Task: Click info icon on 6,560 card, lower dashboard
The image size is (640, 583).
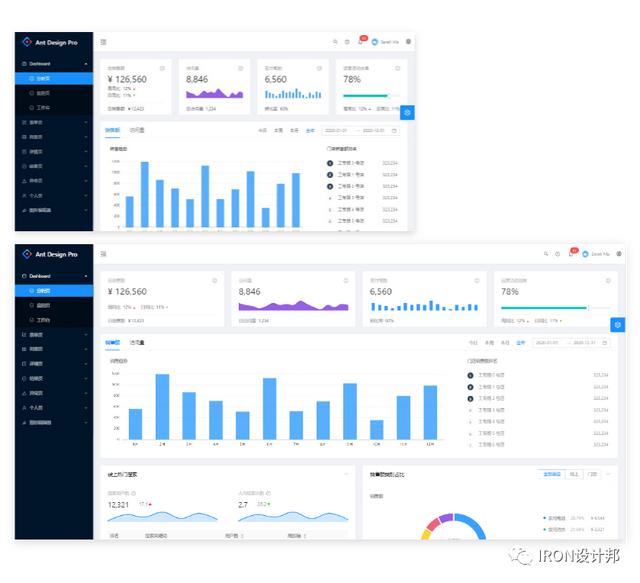Action: click(x=477, y=280)
